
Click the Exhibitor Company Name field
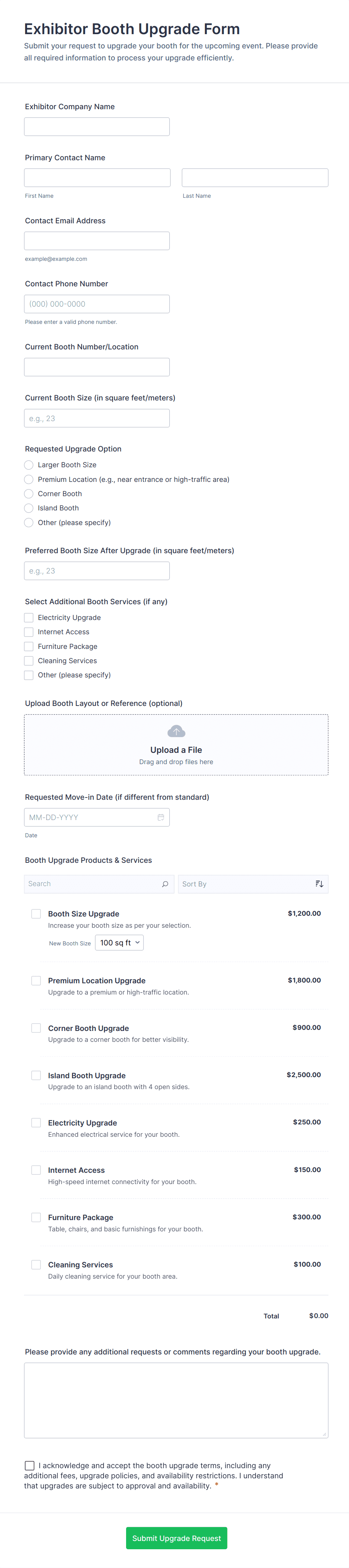[x=97, y=126]
